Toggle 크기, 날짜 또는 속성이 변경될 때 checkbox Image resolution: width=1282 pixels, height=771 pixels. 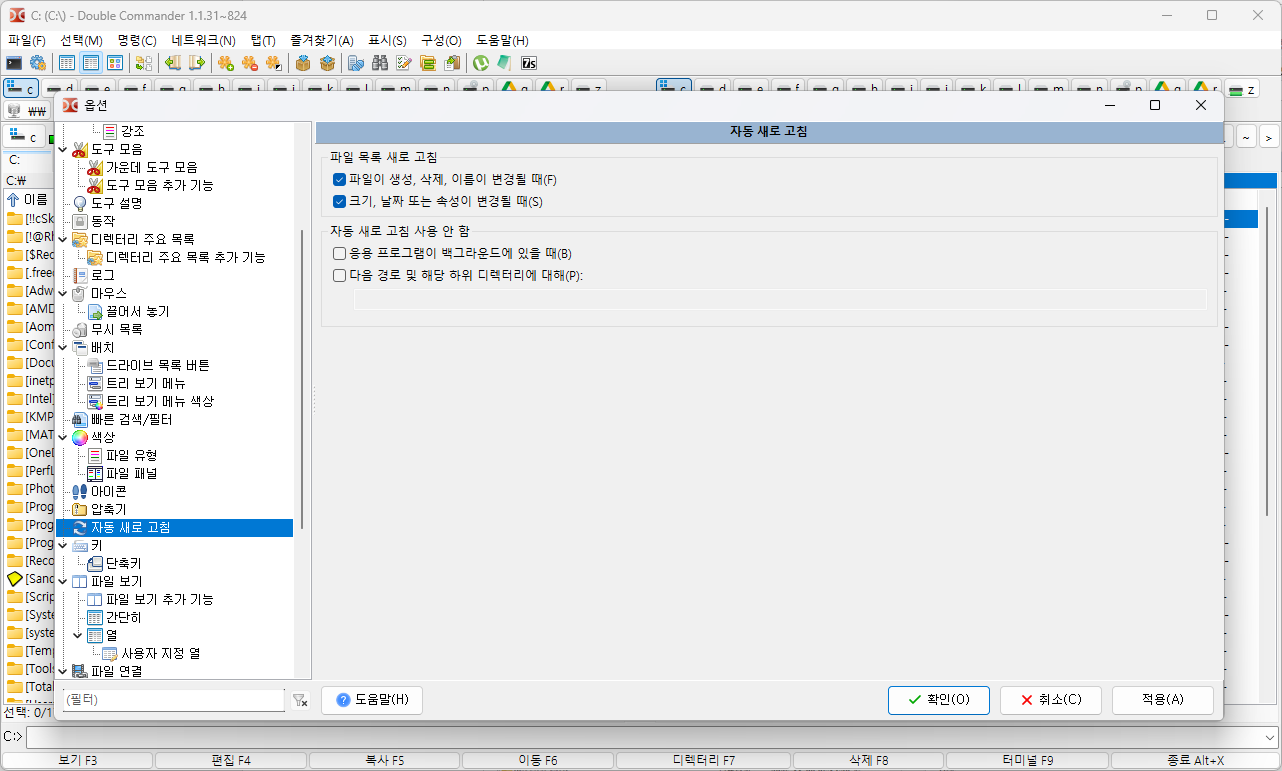pos(339,202)
